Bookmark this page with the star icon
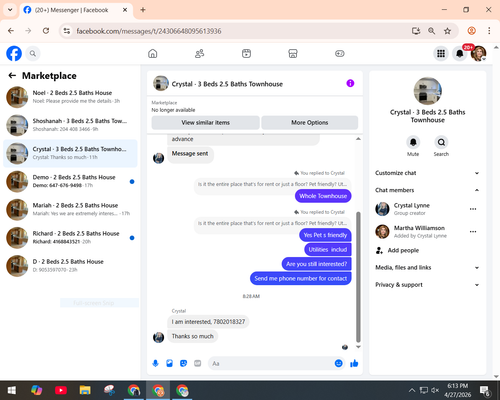 [x=447, y=31]
